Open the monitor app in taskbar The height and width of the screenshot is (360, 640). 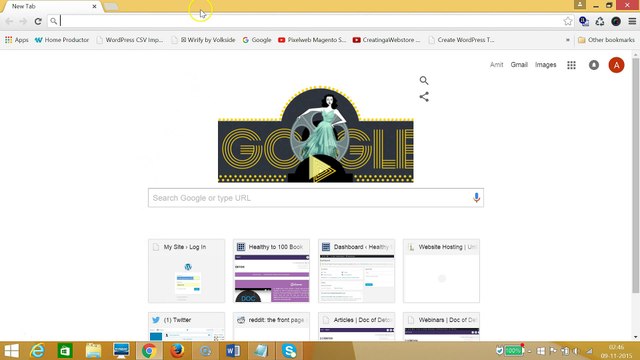coord(121,351)
